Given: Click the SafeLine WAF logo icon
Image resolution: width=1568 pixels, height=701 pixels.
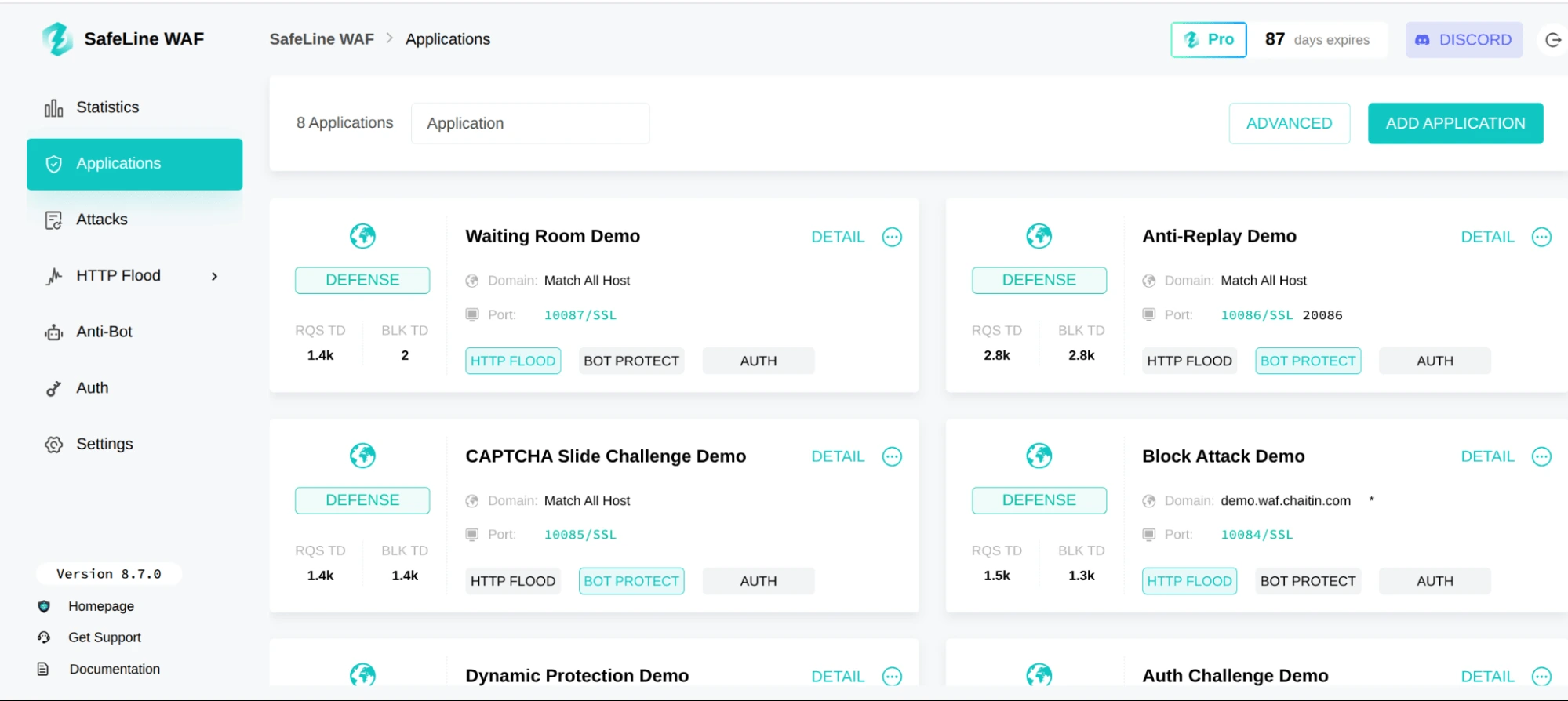Looking at the screenshot, I should coord(57,38).
